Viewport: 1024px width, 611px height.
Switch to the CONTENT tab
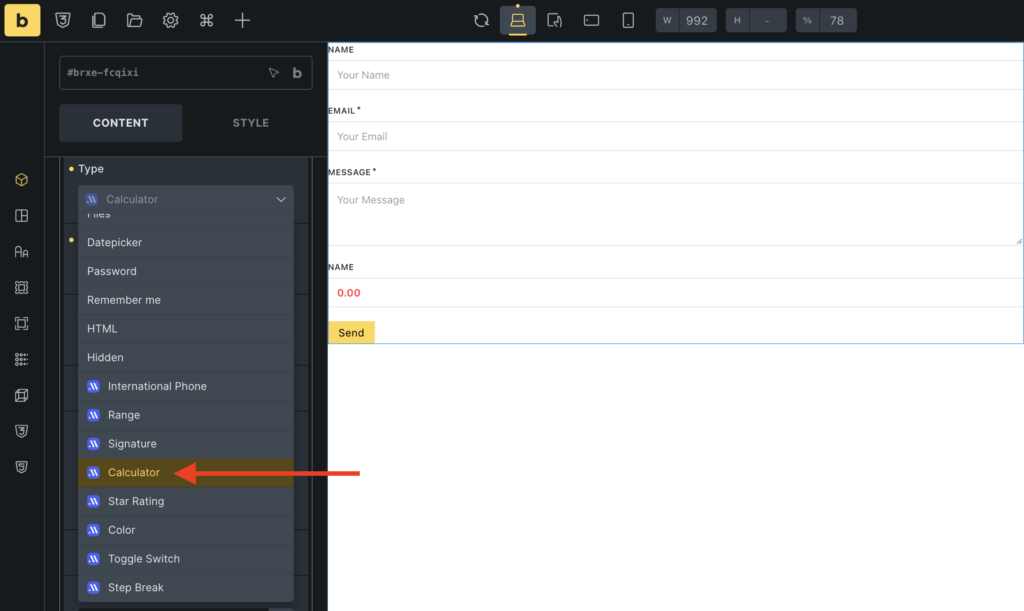121,123
